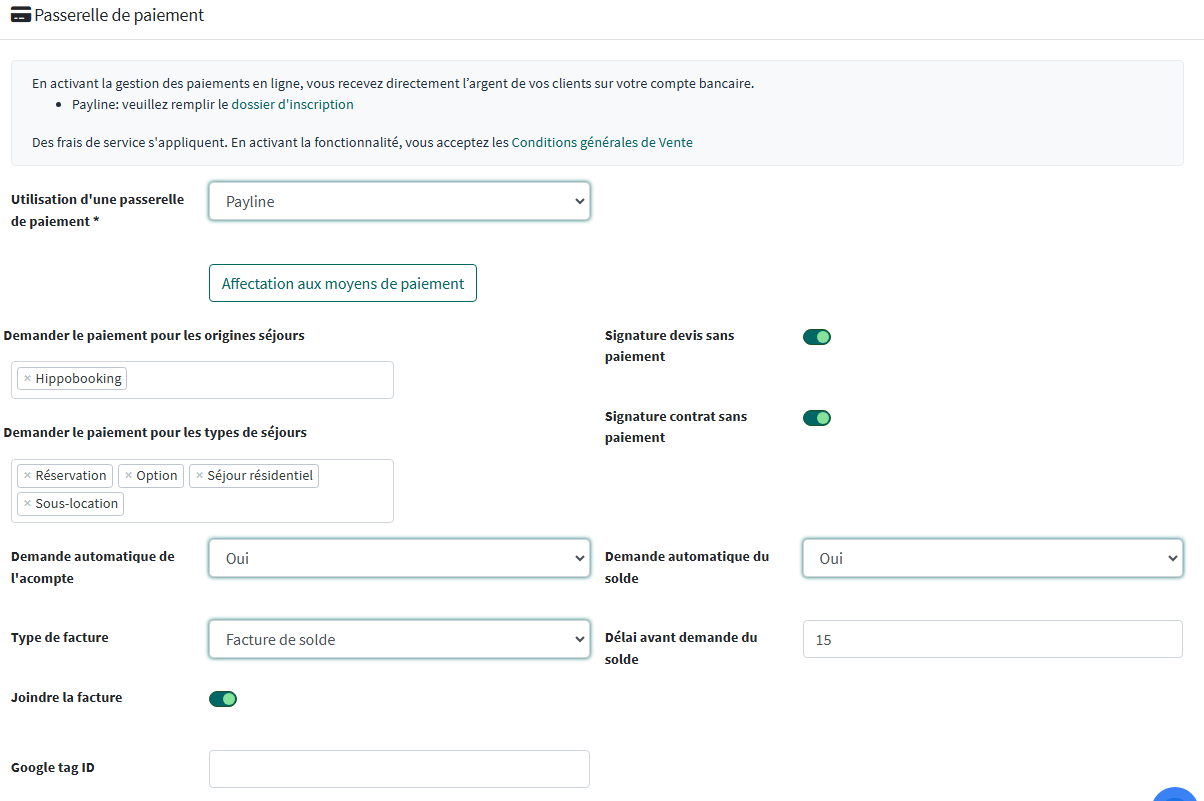Remove the Hippobooking tag
1204x801 pixels.
pos(27,379)
